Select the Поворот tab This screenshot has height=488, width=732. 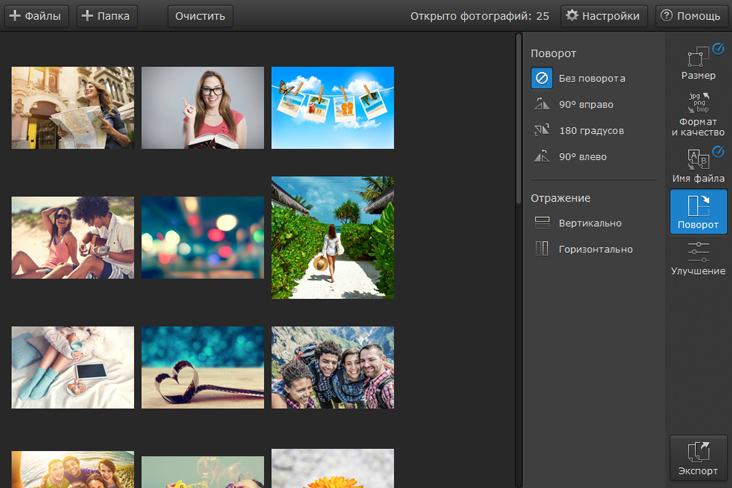tap(698, 212)
